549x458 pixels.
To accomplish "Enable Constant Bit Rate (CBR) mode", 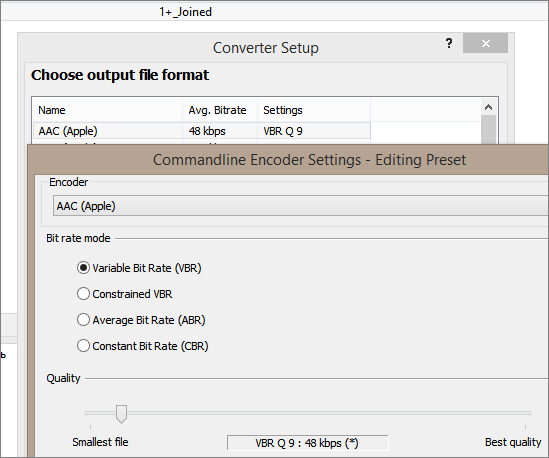I will [83, 346].
